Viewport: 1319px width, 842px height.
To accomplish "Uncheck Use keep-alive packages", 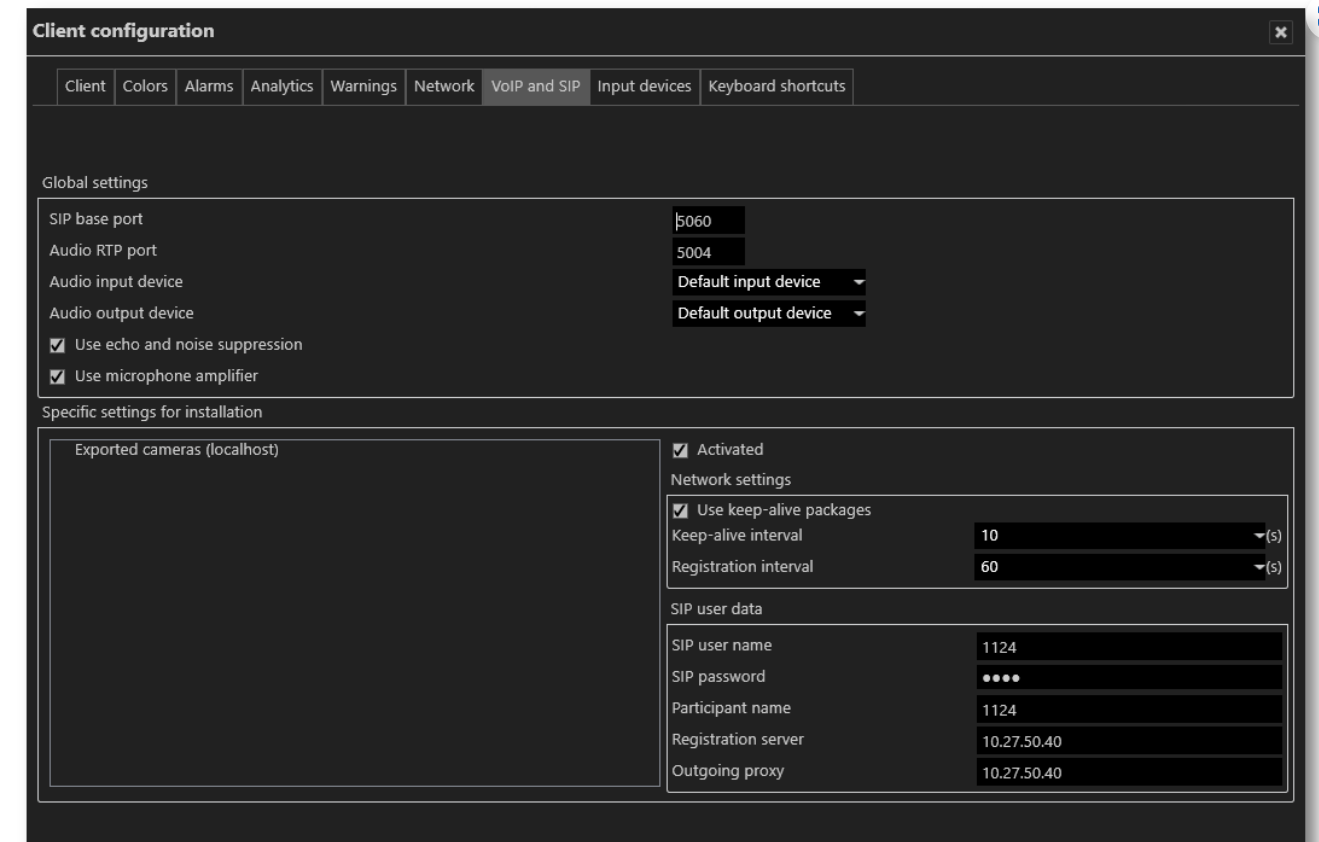I will [x=680, y=510].
